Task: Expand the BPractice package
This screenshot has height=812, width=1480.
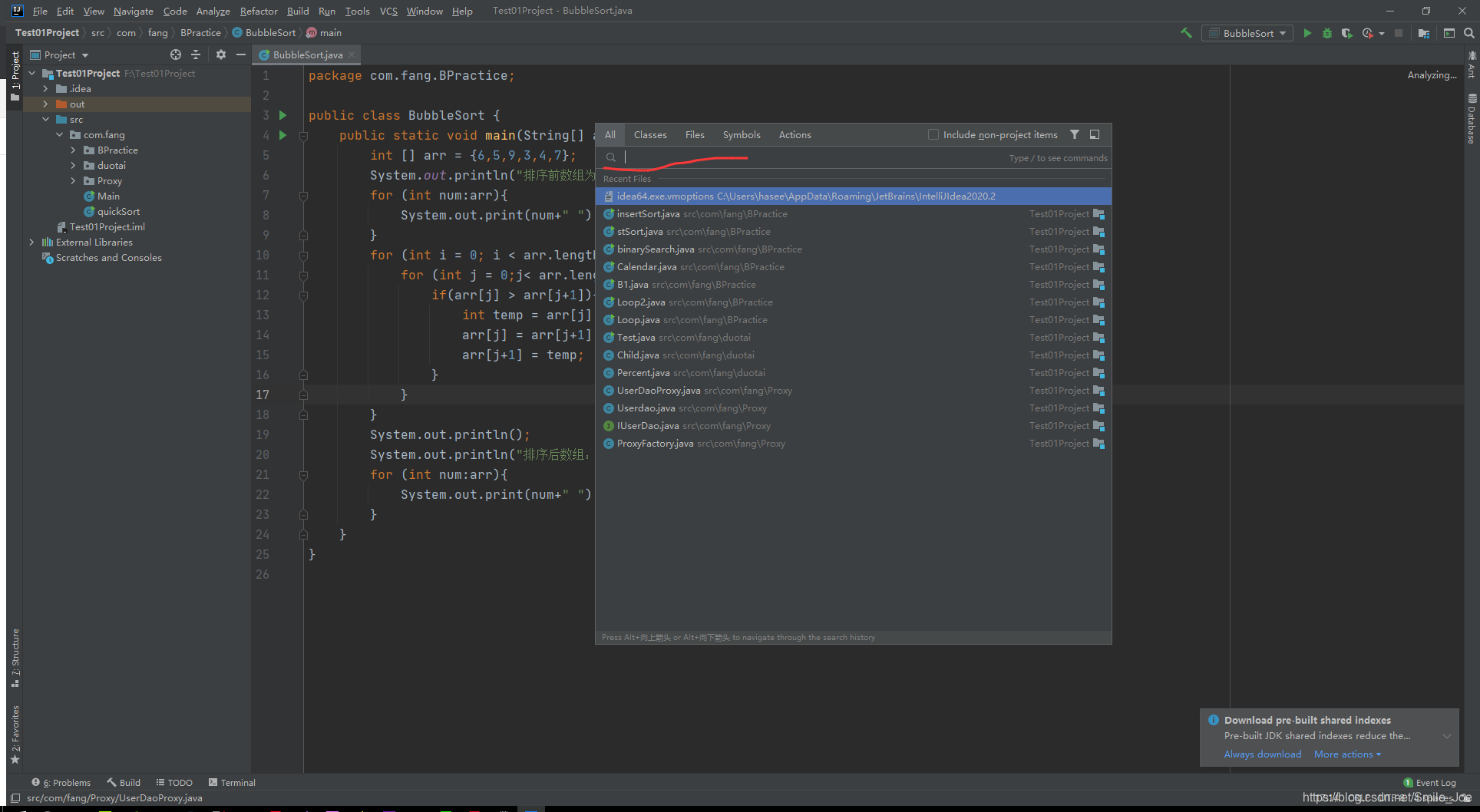Action: tap(74, 150)
